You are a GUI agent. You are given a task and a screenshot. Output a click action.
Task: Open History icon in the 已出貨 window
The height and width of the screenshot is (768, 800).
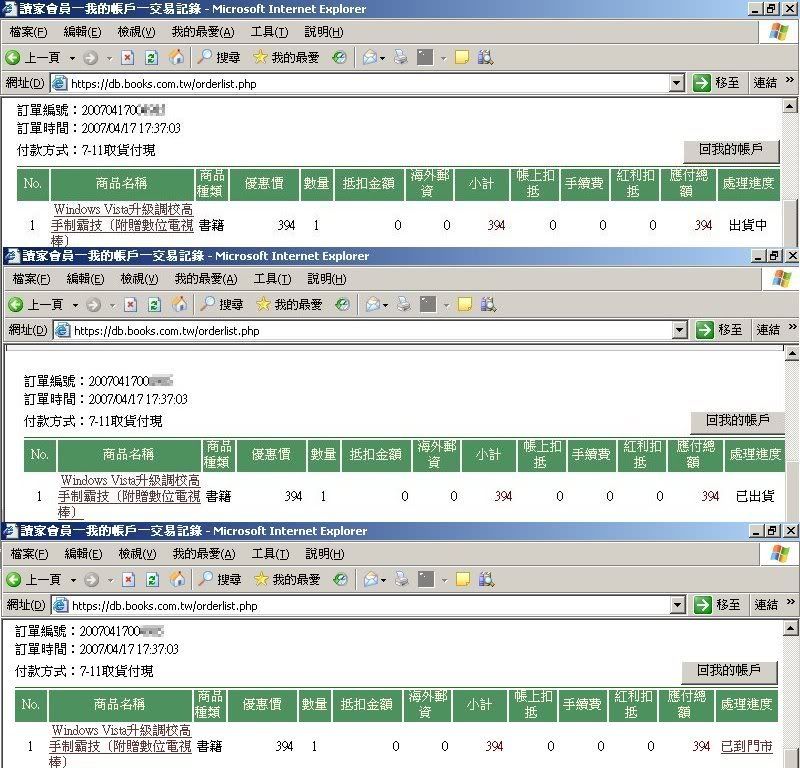click(342, 305)
